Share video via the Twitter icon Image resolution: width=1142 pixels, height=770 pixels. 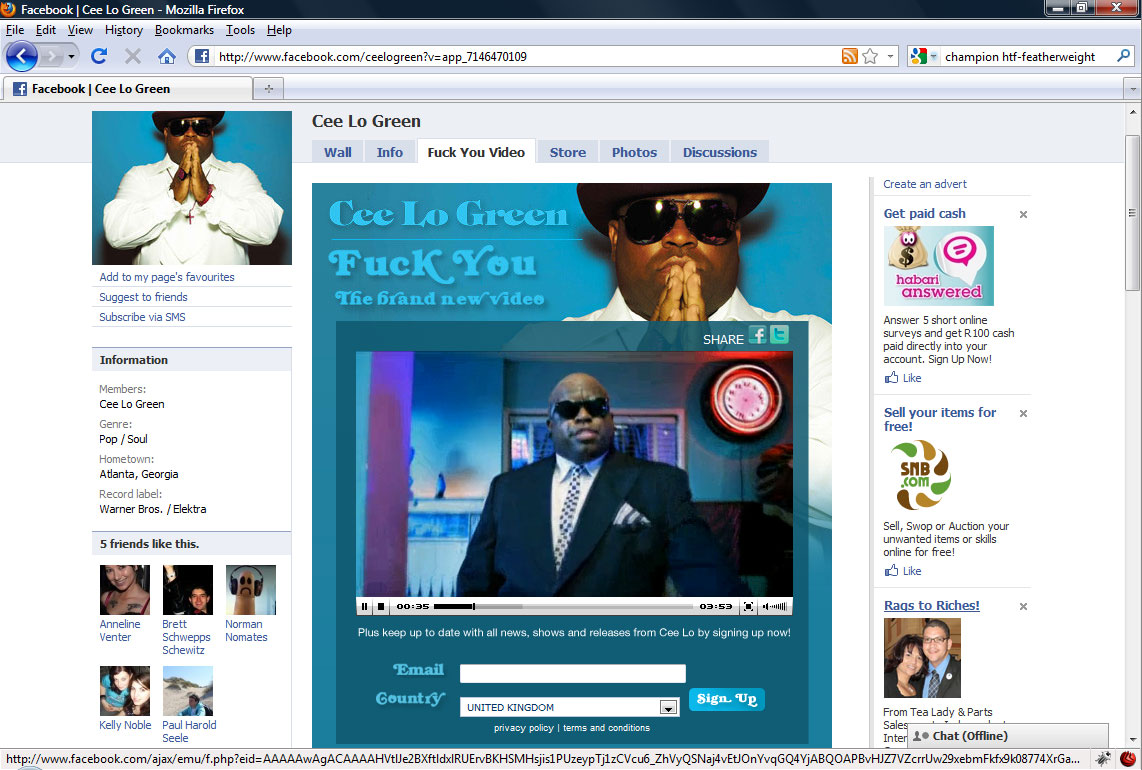[x=779, y=334]
